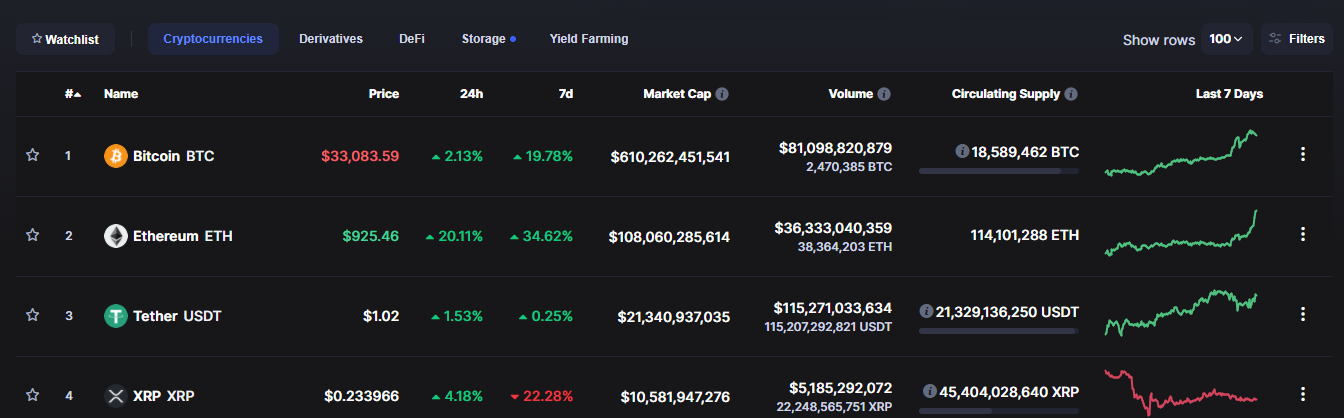The height and width of the screenshot is (418, 1344).
Task: Open the Bitcoin row three-dot menu
Action: tap(1302, 154)
